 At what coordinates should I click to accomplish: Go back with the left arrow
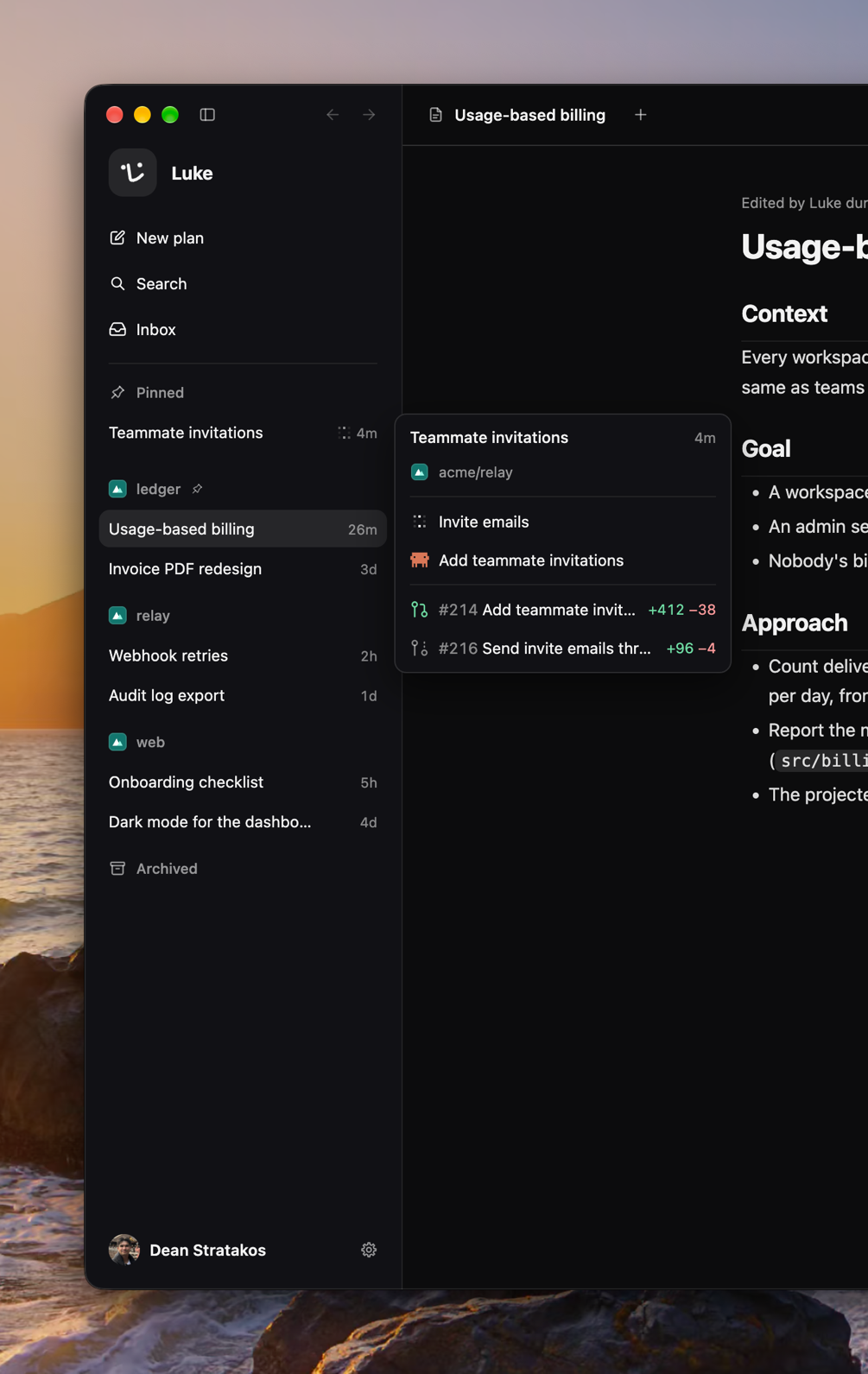pyautogui.click(x=333, y=115)
